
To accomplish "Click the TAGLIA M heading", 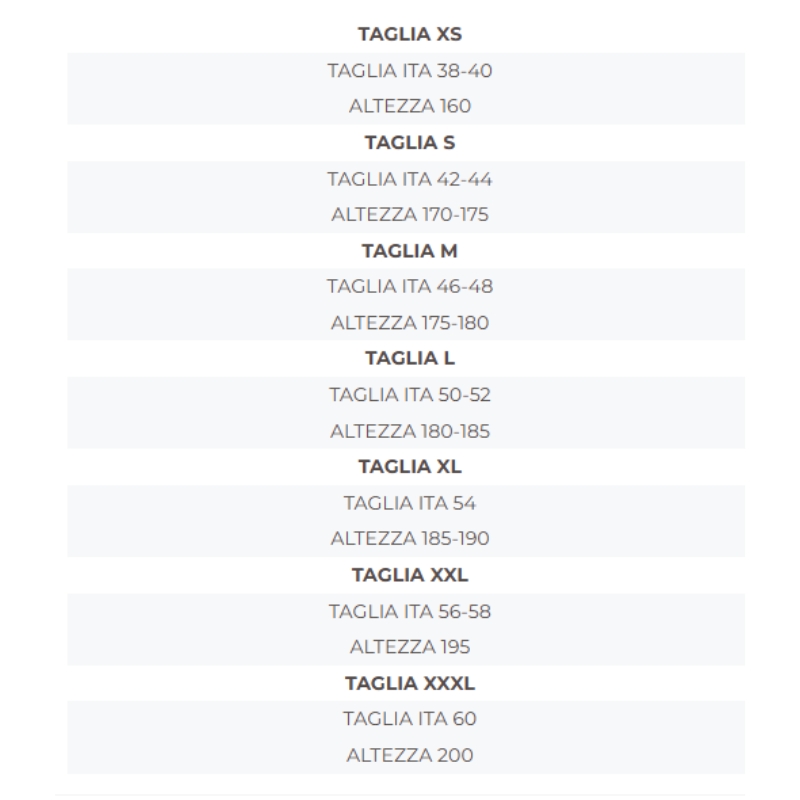I will point(410,251).
